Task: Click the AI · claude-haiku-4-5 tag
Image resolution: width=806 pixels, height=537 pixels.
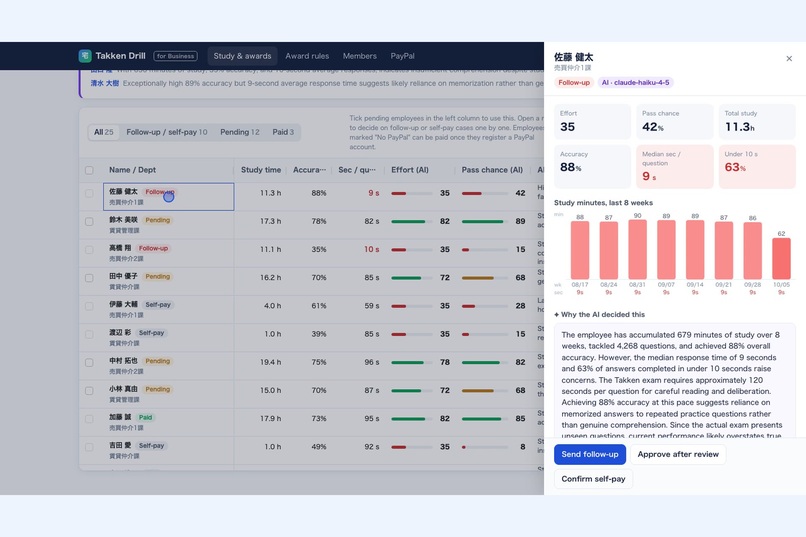Action: pyautogui.click(x=635, y=82)
